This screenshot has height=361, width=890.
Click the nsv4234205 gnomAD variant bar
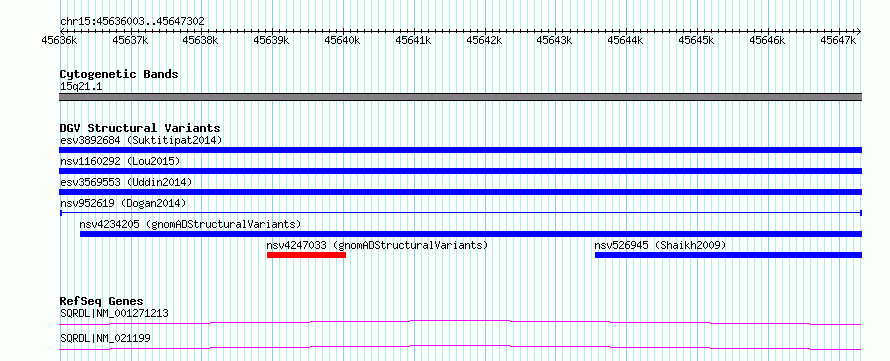(x=471, y=234)
